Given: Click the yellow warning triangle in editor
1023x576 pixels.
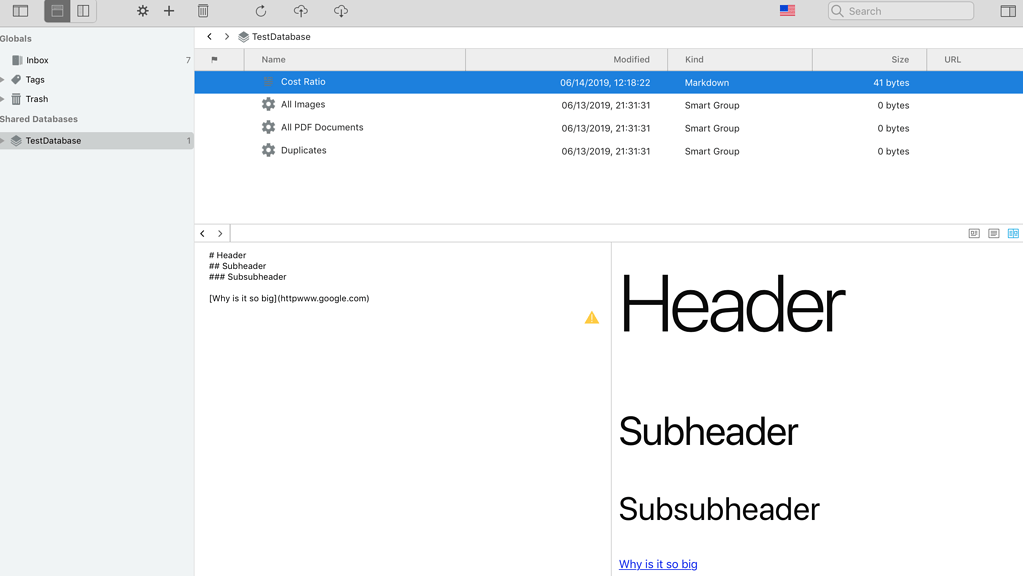Looking at the screenshot, I should tap(592, 318).
